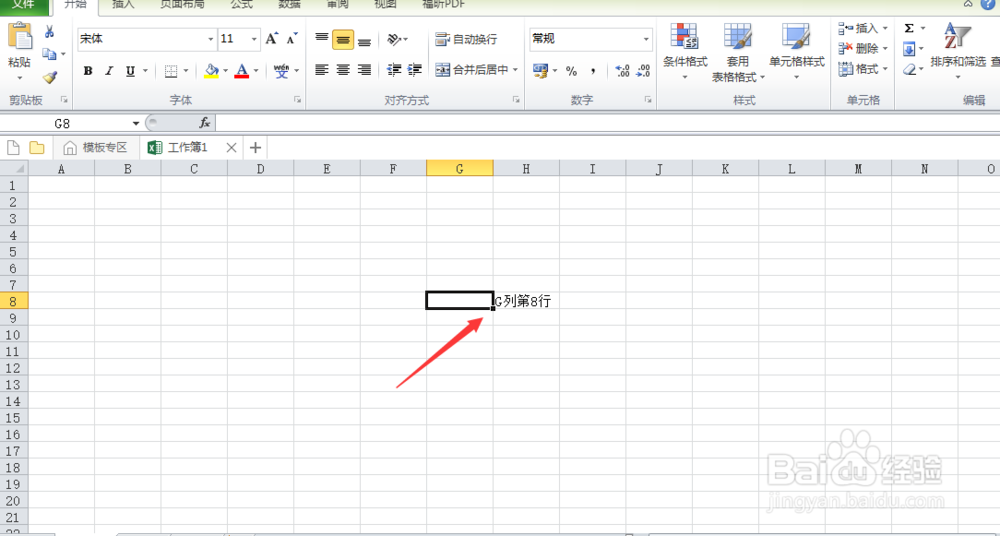Add a new tab with the plus button
Screen dimensions: 1000x536
pos(255,148)
